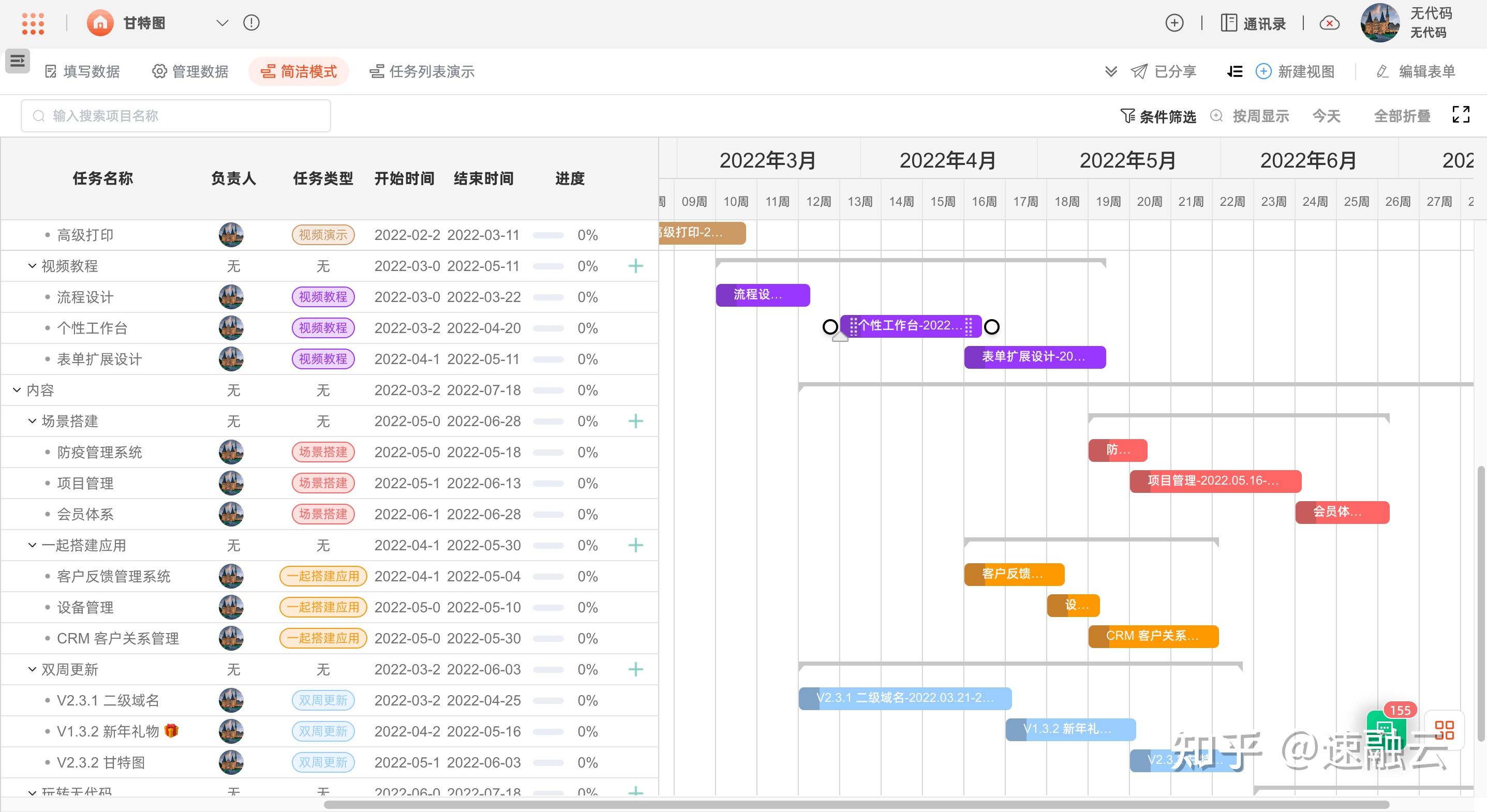
Task: Collapse the 视频教程 group
Action: [32, 266]
